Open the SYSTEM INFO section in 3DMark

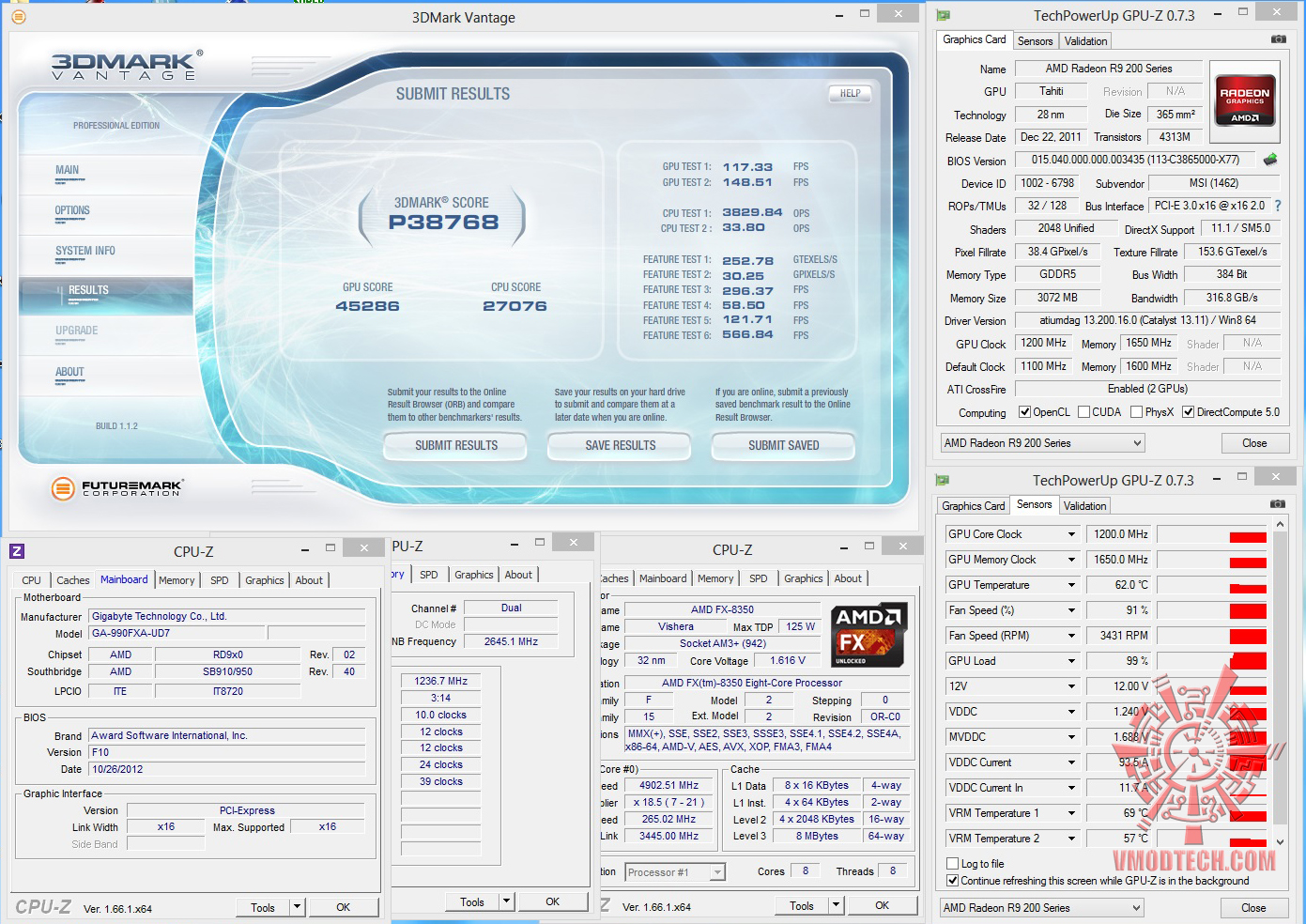[85, 251]
